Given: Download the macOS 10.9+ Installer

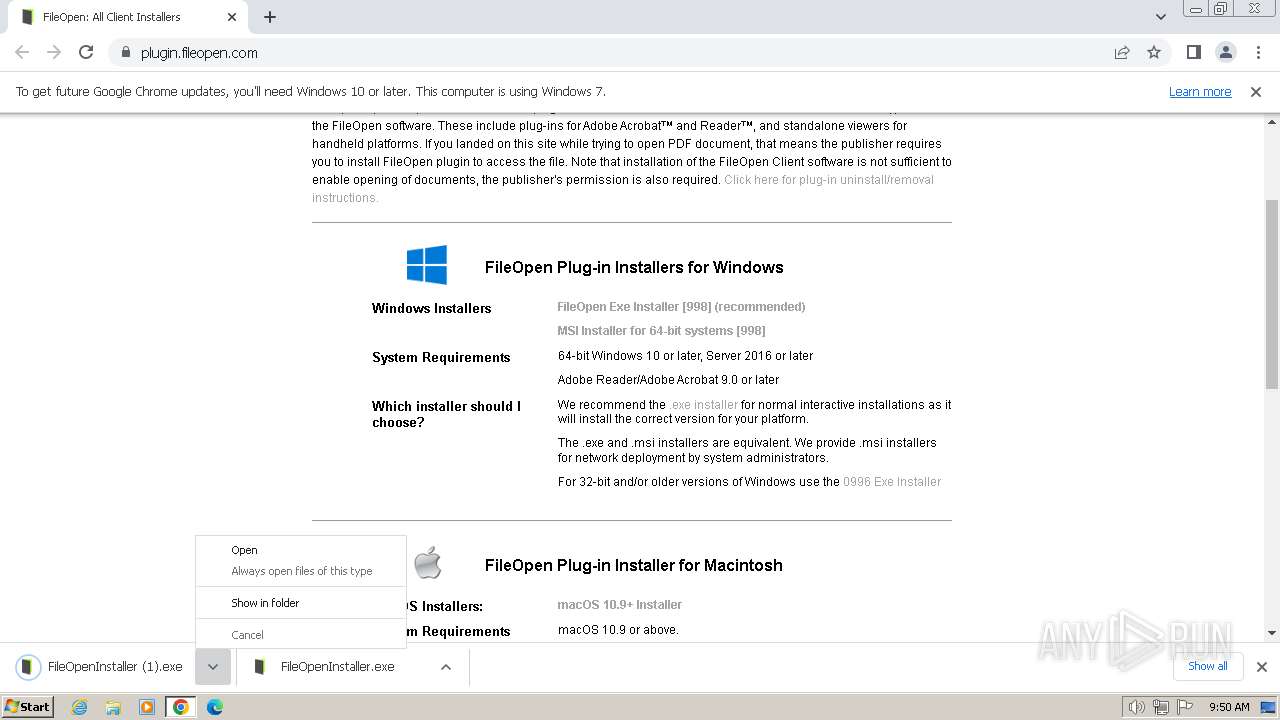Looking at the screenshot, I should pos(620,605).
